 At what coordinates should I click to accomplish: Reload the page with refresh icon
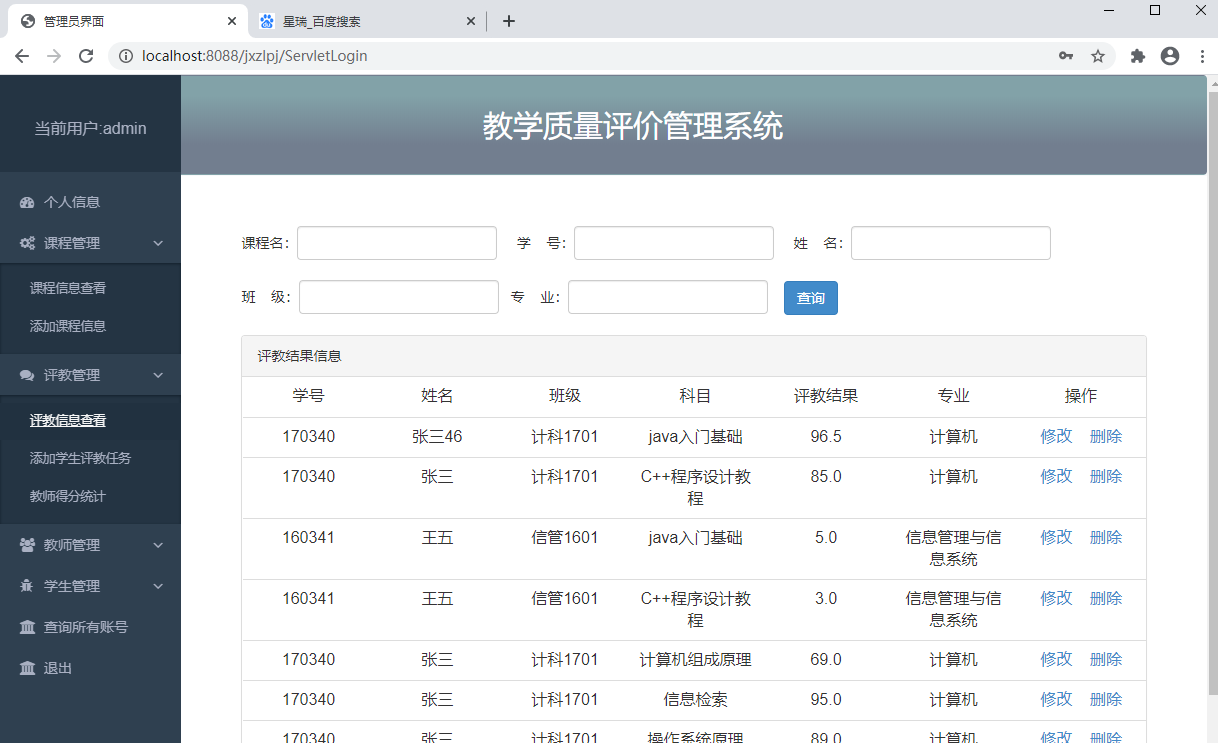86,56
